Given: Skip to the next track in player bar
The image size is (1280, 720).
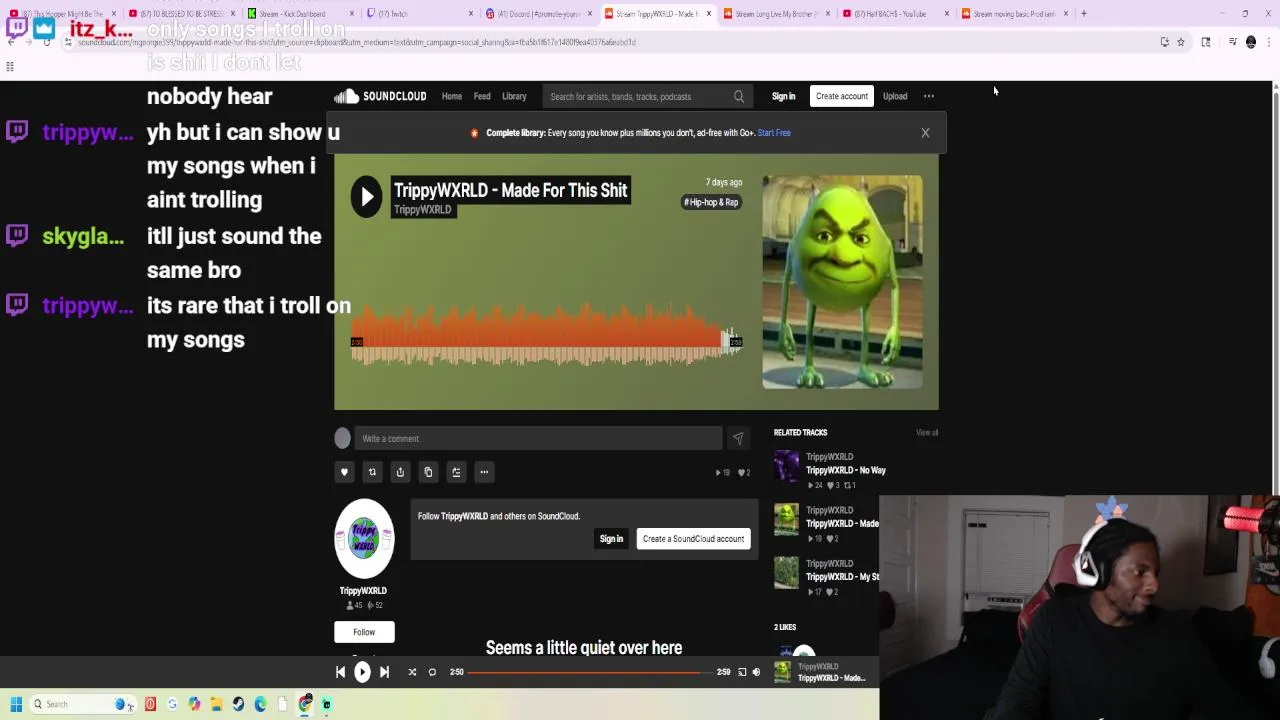Looking at the screenshot, I should [384, 672].
